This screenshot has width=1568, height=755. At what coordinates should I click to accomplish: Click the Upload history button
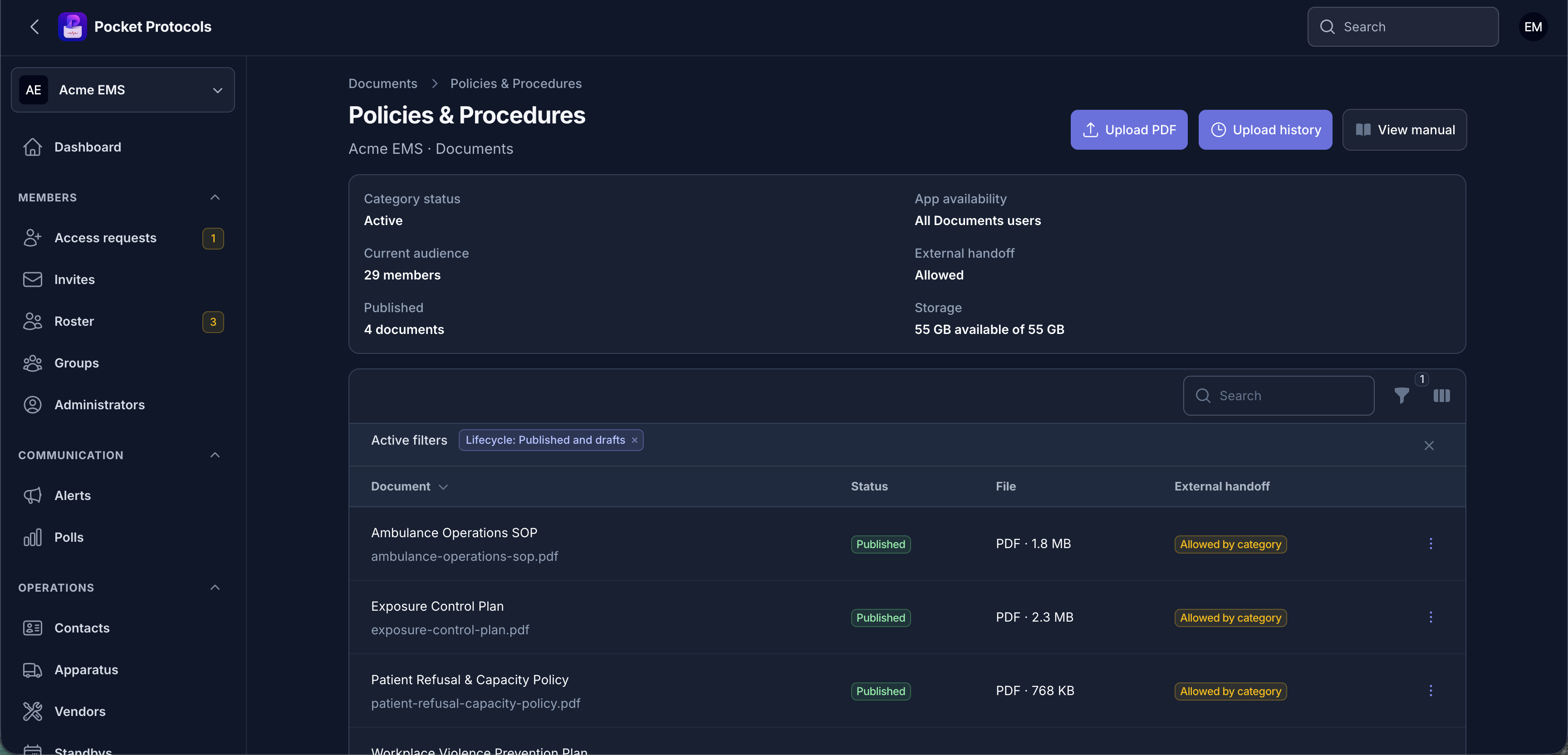click(x=1265, y=130)
